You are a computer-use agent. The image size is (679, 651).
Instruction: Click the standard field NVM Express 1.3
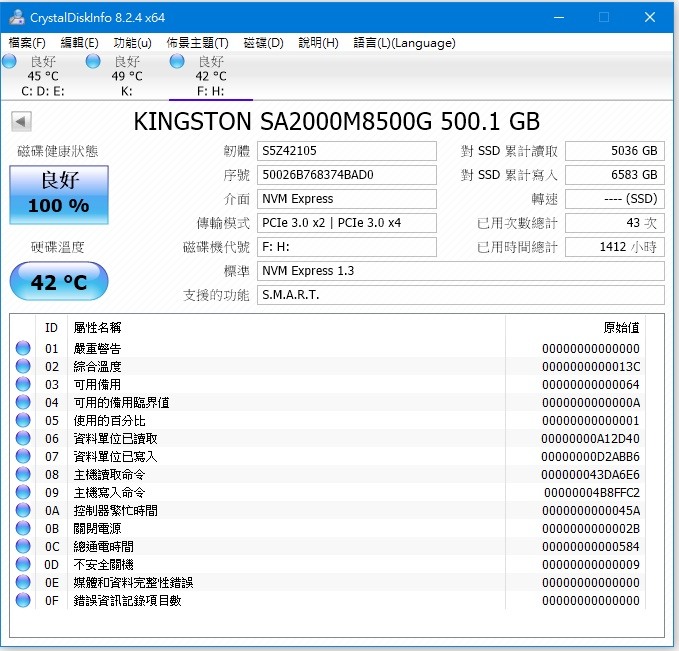[461, 271]
